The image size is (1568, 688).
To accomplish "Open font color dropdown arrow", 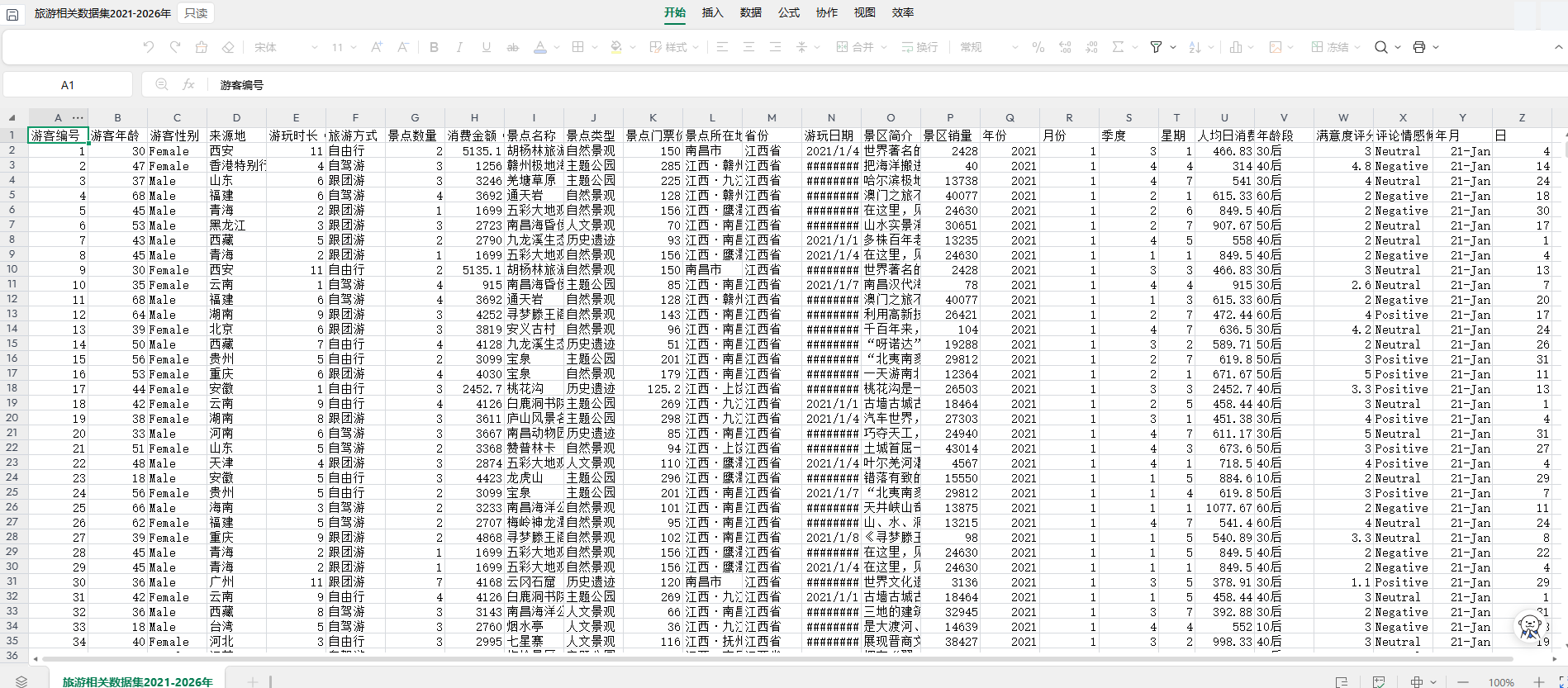I will tap(557, 47).
